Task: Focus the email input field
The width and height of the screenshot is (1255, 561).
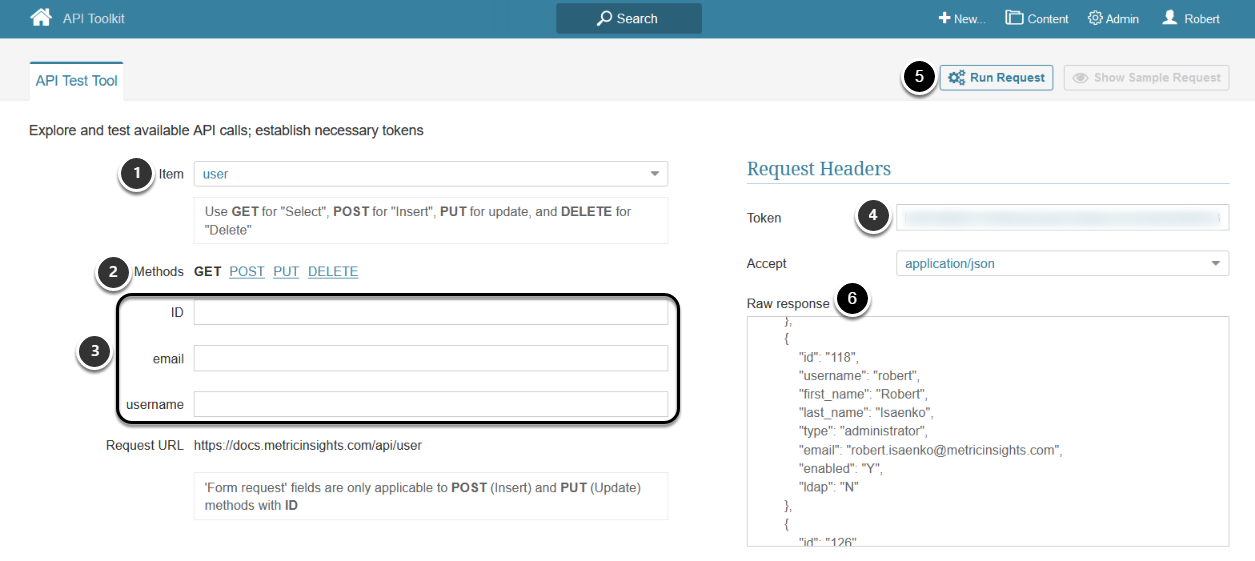Action: [x=431, y=358]
